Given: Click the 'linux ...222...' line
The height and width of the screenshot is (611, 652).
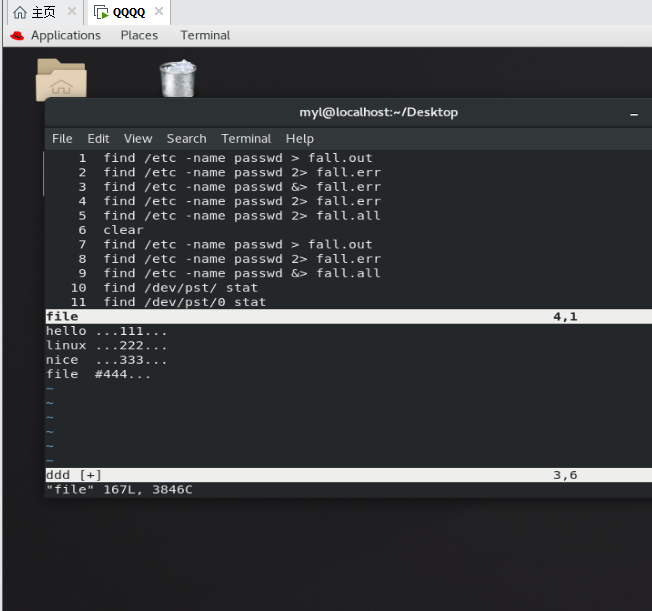Looking at the screenshot, I should click(106, 346).
